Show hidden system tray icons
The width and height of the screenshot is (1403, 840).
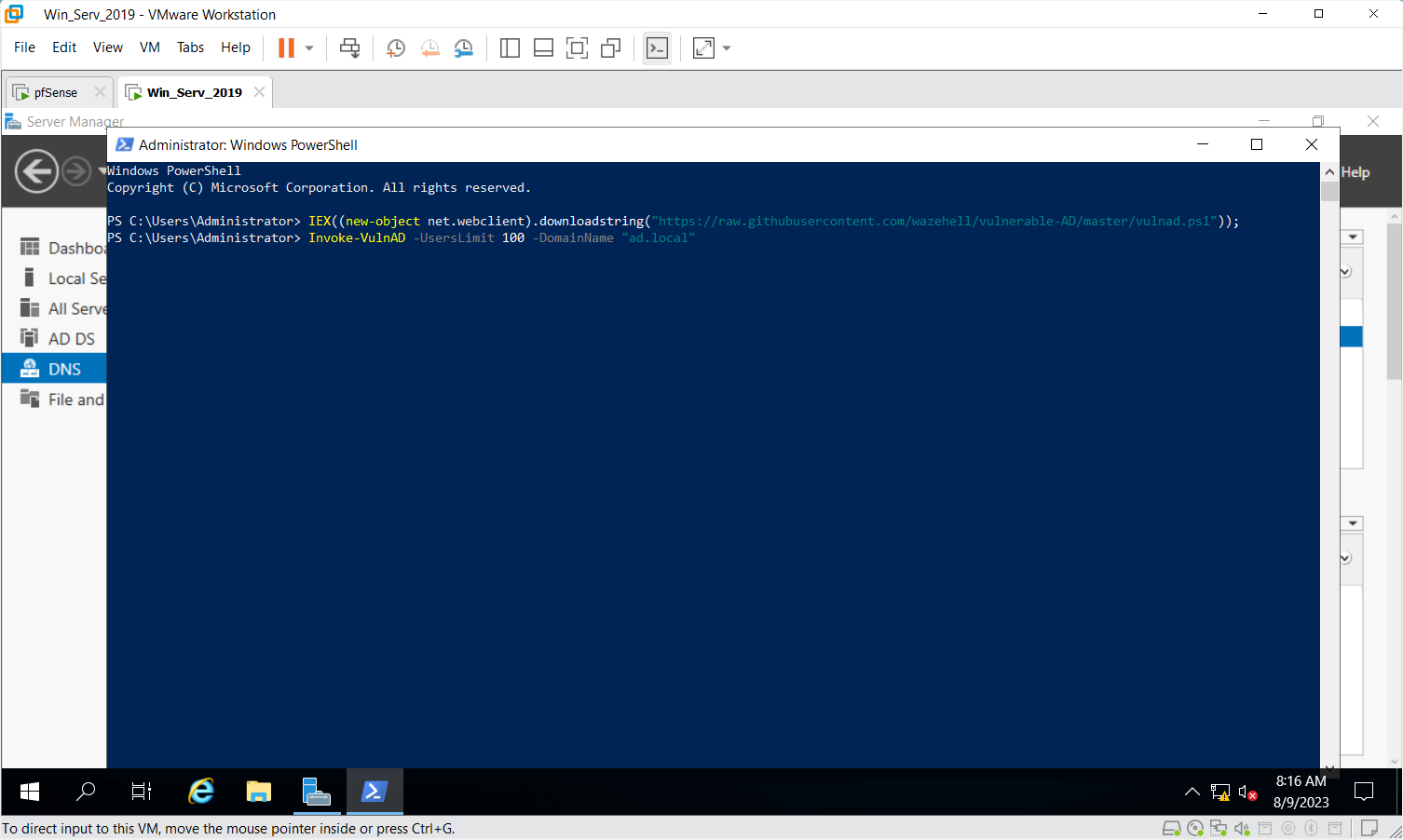point(1192,792)
